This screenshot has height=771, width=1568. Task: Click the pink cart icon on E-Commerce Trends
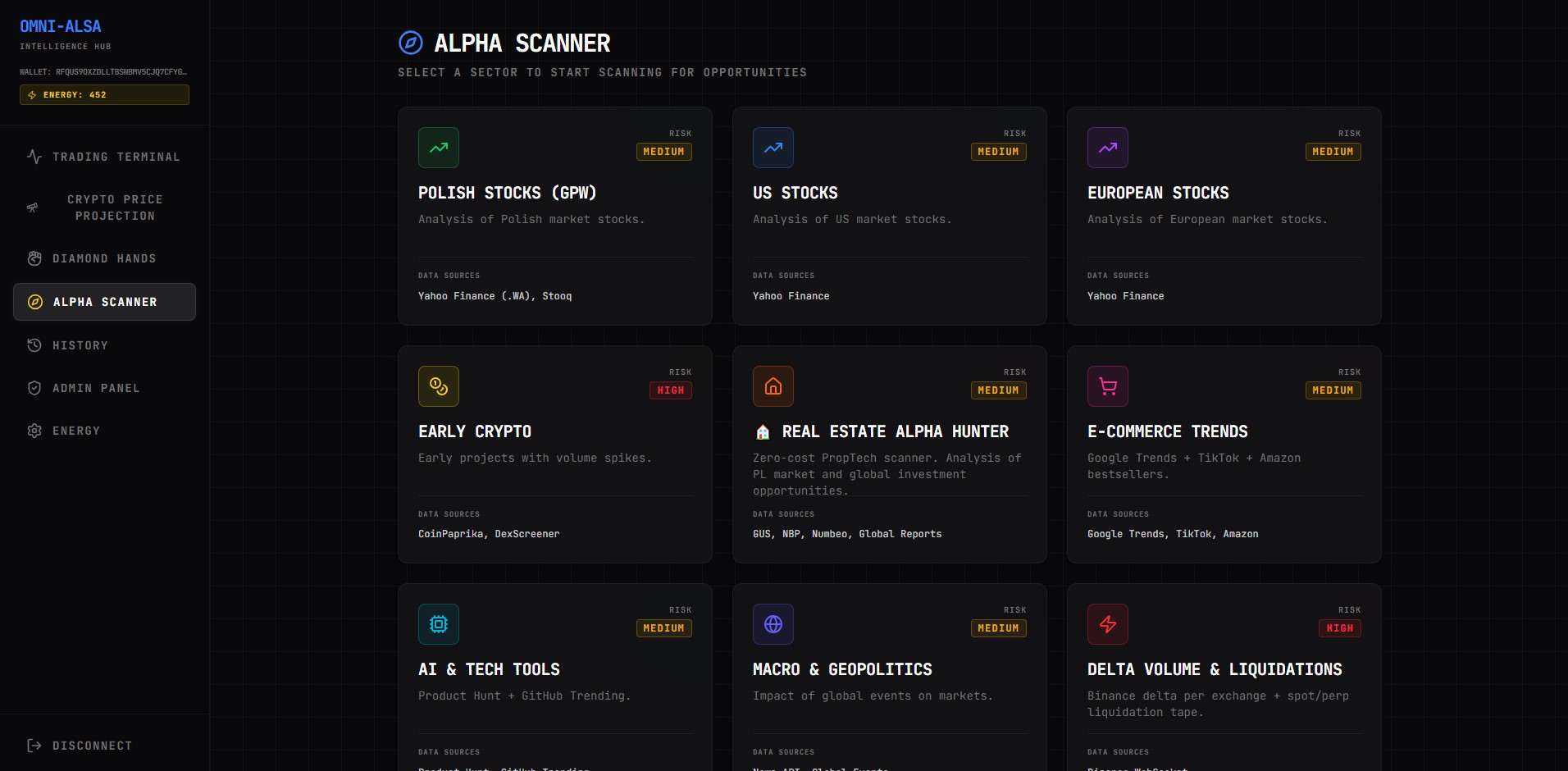[x=1108, y=386]
